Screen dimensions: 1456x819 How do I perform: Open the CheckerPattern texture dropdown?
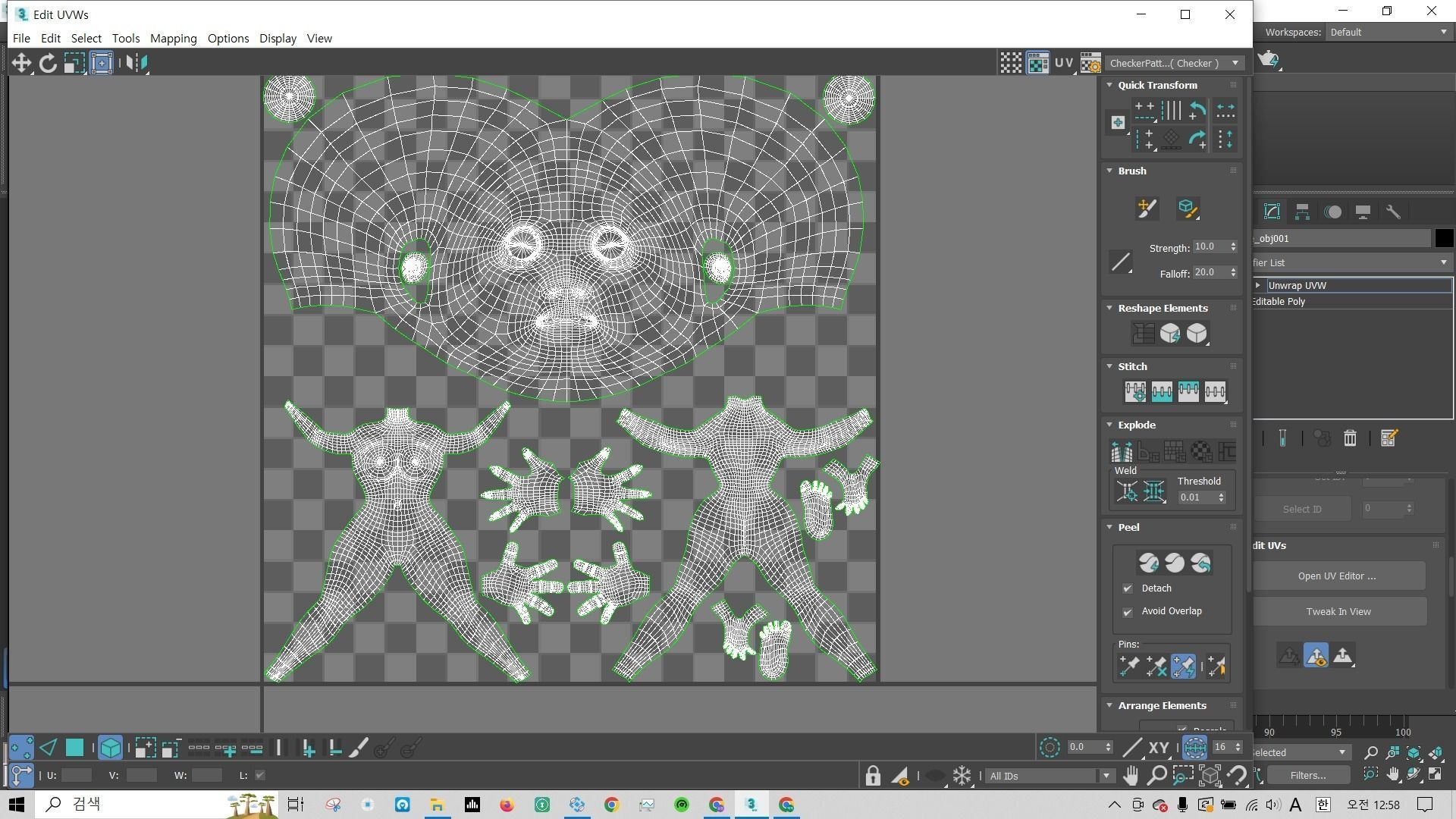(1173, 63)
